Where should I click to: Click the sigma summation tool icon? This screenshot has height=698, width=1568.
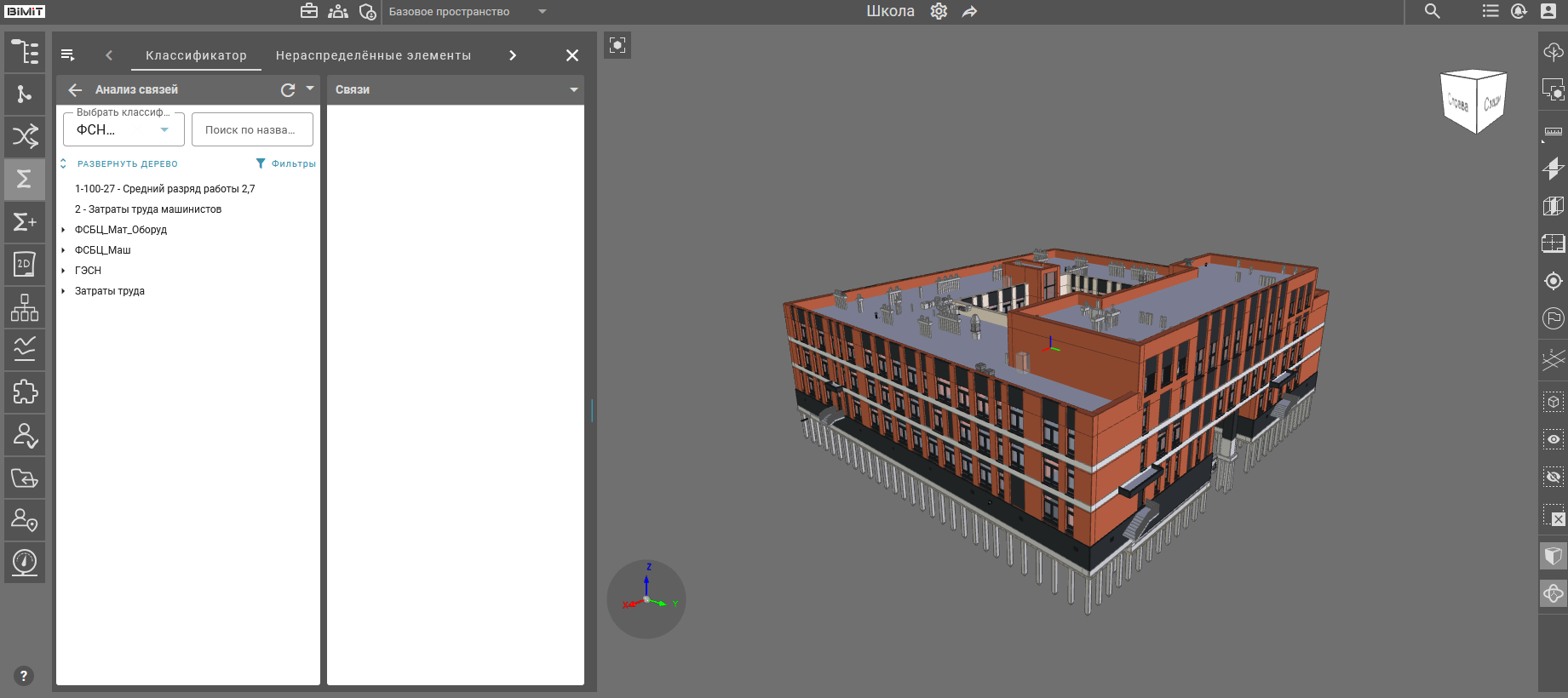(25, 179)
